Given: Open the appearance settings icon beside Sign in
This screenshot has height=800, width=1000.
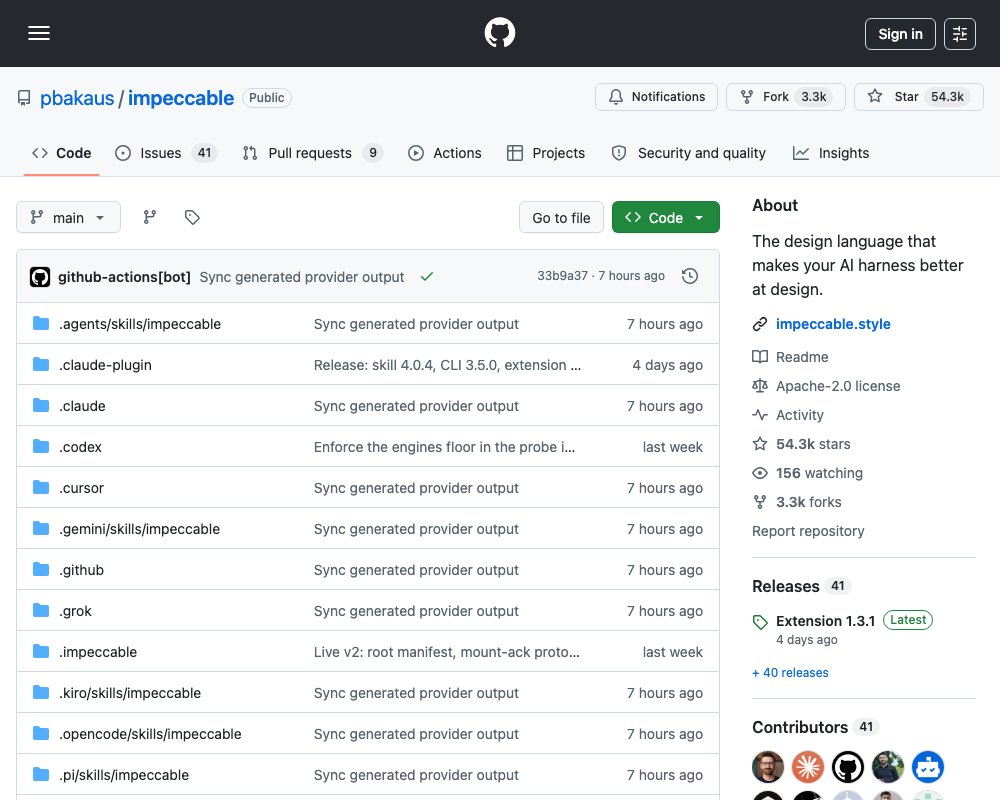Looking at the screenshot, I should click(960, 34).
